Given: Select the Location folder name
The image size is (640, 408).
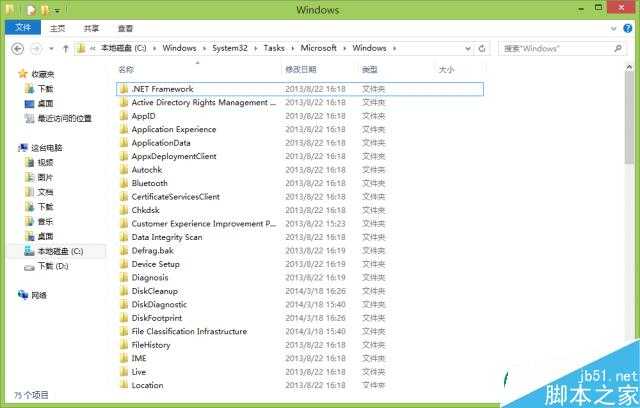Looking at the screenshot, I should (x=147, y=385).
